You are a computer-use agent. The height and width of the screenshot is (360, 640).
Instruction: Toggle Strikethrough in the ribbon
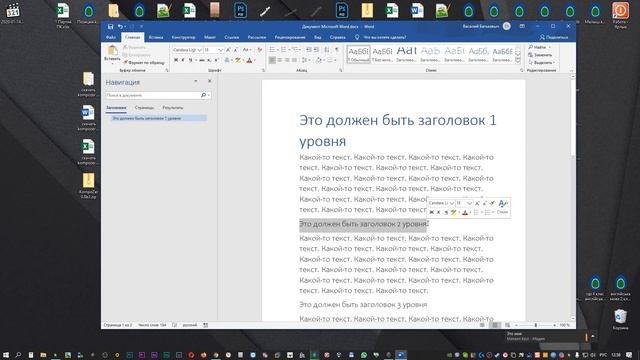(x=202, y=60)
